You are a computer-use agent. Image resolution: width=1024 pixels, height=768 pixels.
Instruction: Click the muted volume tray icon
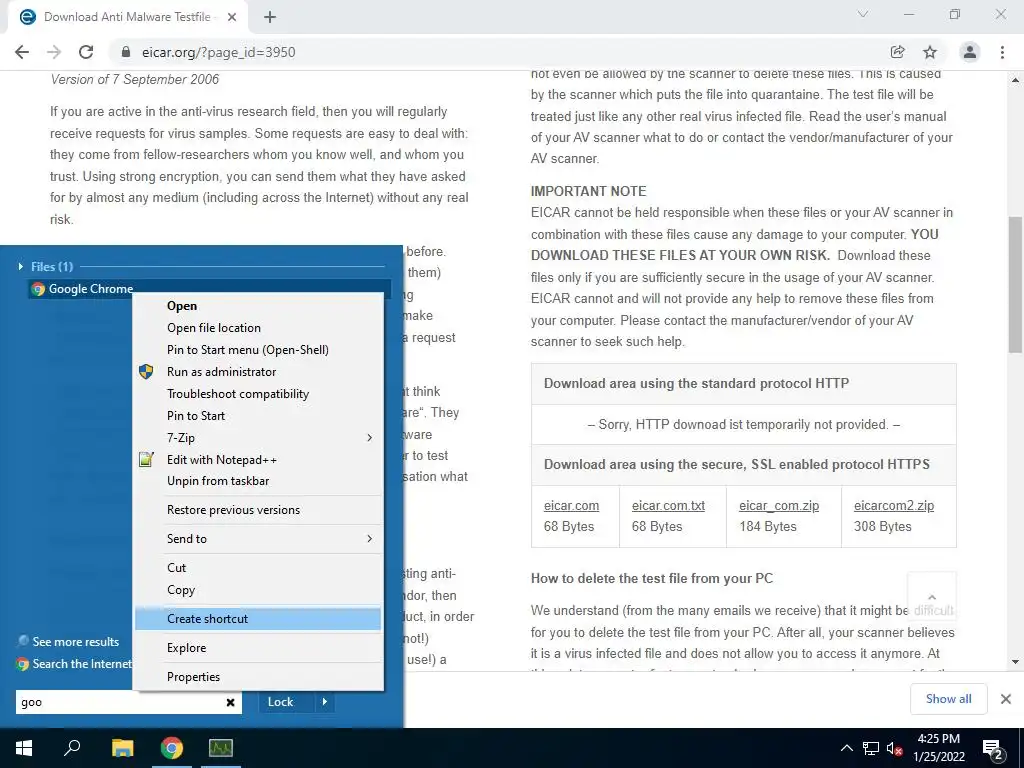894,748
